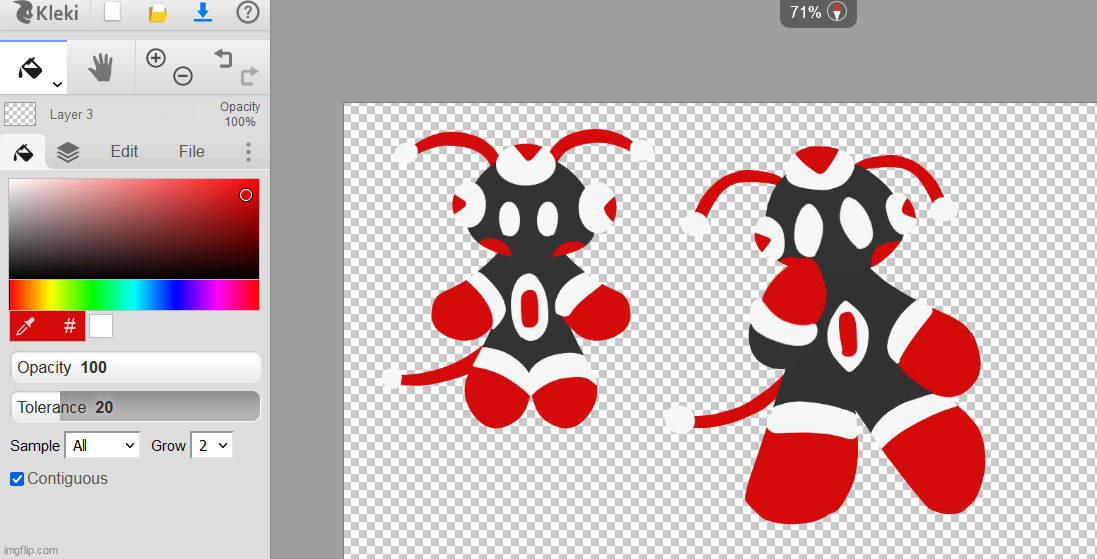This screenshot has width=1097, height=559.
Task: Create a new image with blank page icon
Action: [x=113, y=13]
